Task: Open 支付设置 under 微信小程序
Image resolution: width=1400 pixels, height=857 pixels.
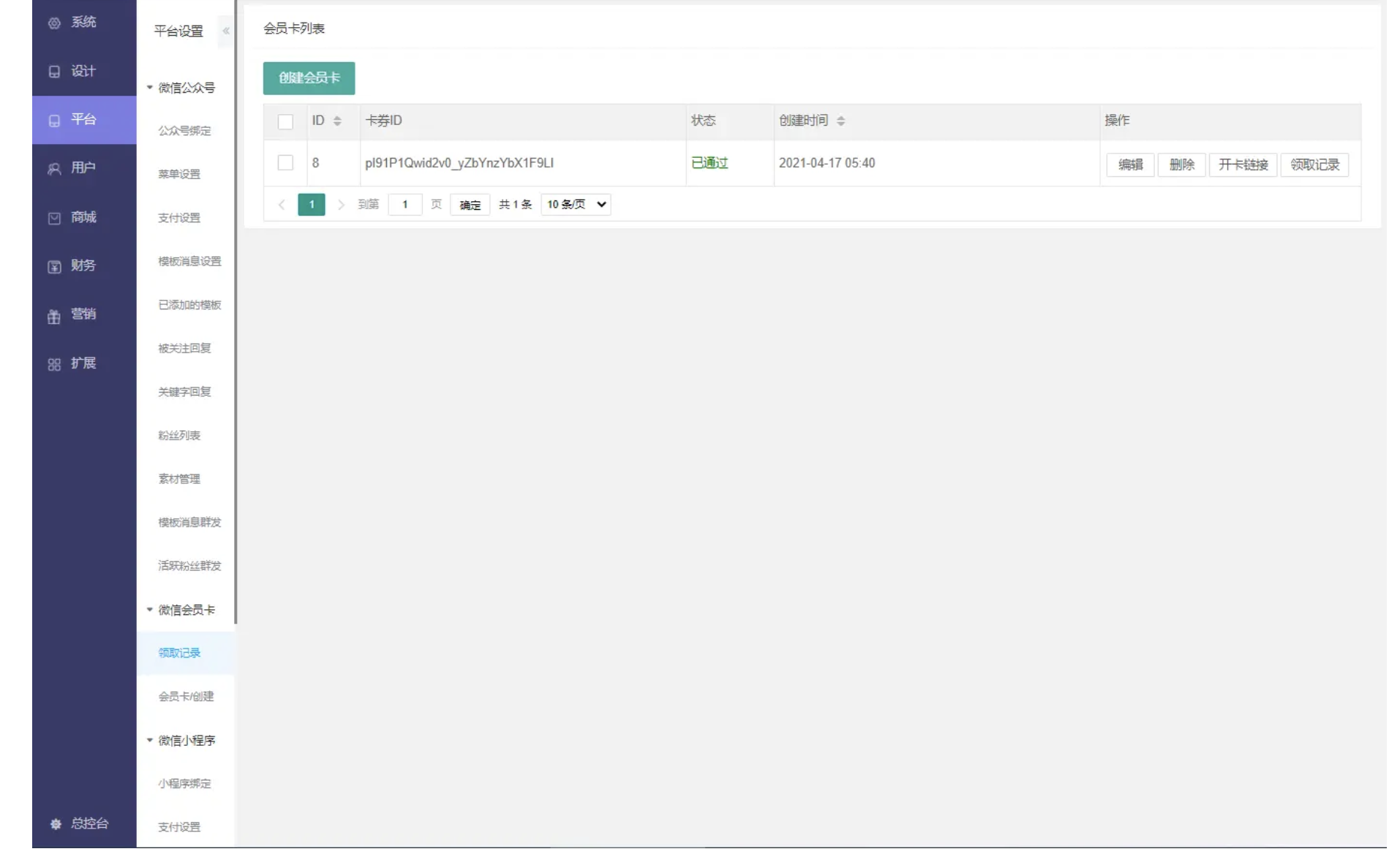Action: point(179,827)
